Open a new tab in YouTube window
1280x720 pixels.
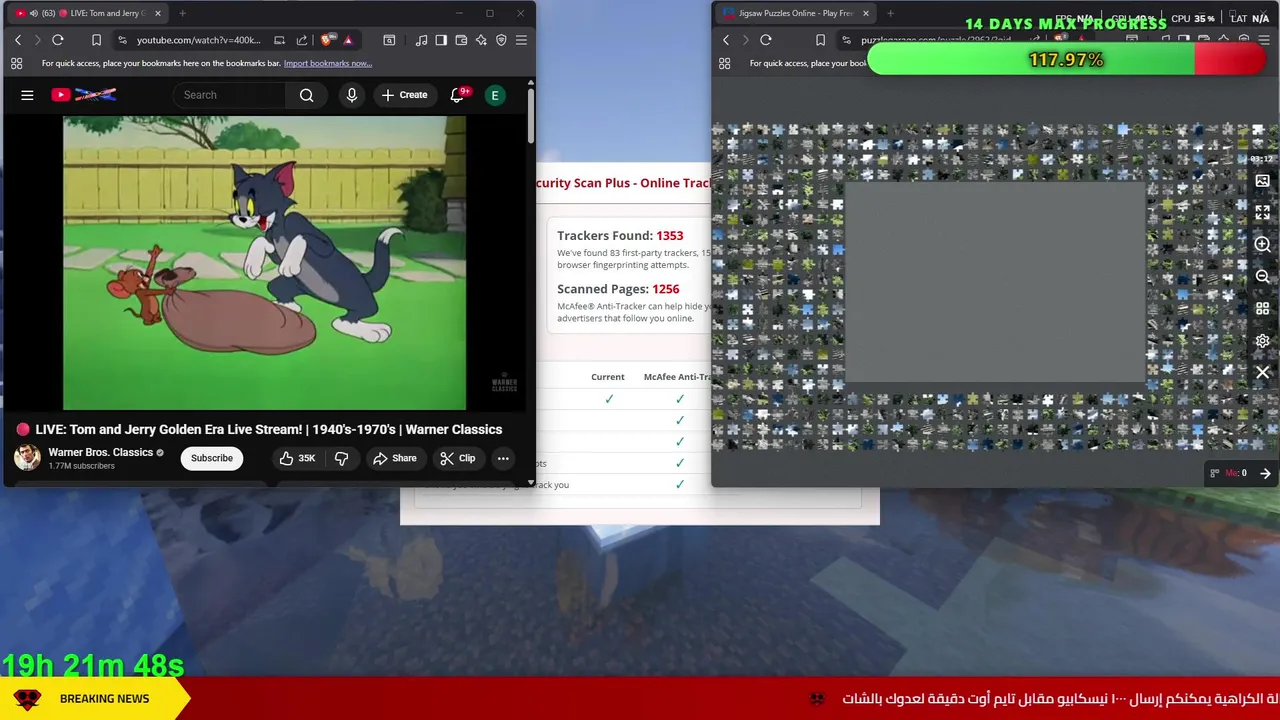tap(182, 13)
